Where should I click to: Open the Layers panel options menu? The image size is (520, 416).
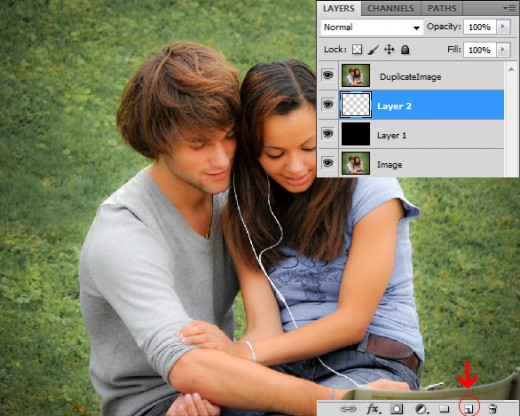(x=509, y=8)
